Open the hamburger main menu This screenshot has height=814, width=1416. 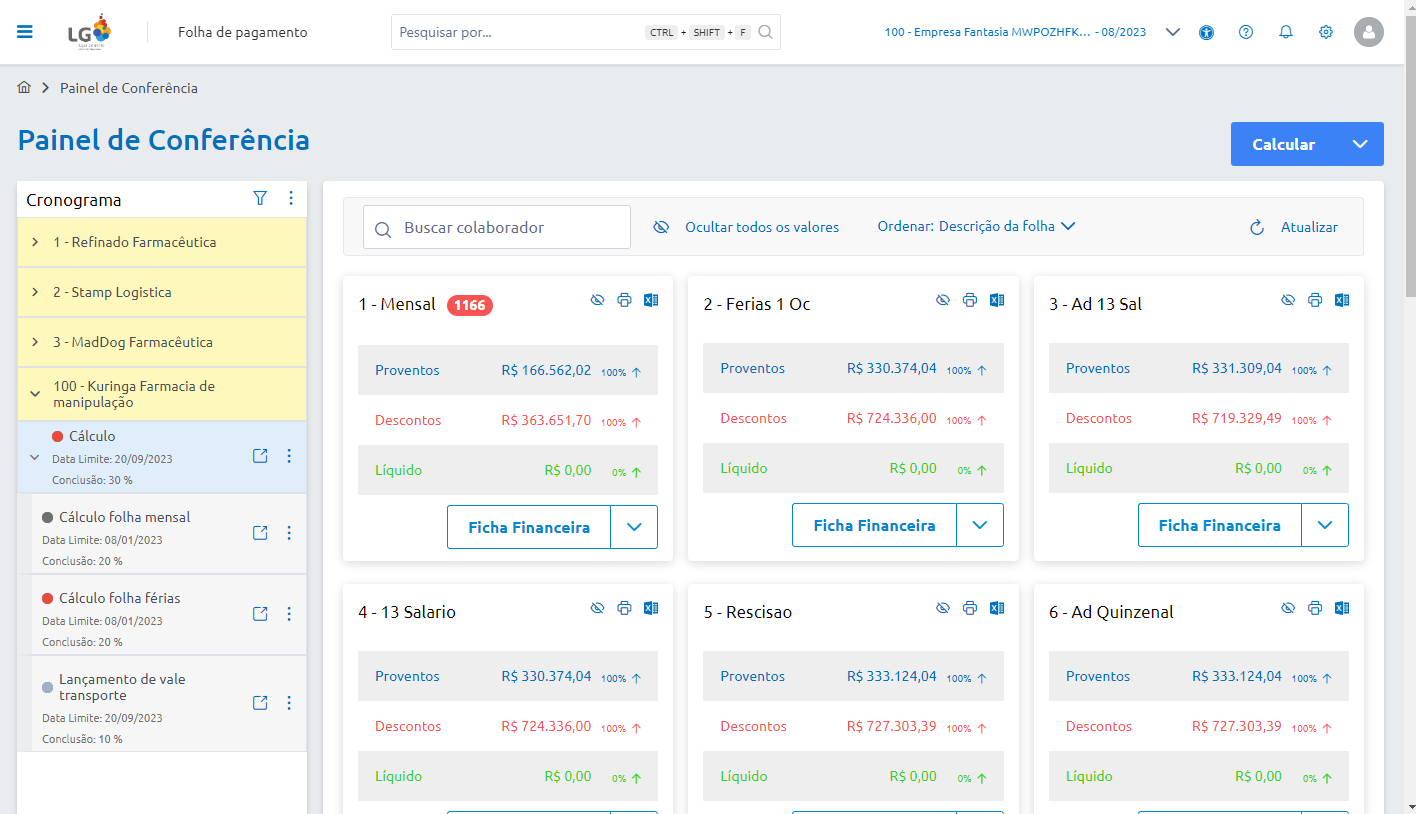click(25, 32)
